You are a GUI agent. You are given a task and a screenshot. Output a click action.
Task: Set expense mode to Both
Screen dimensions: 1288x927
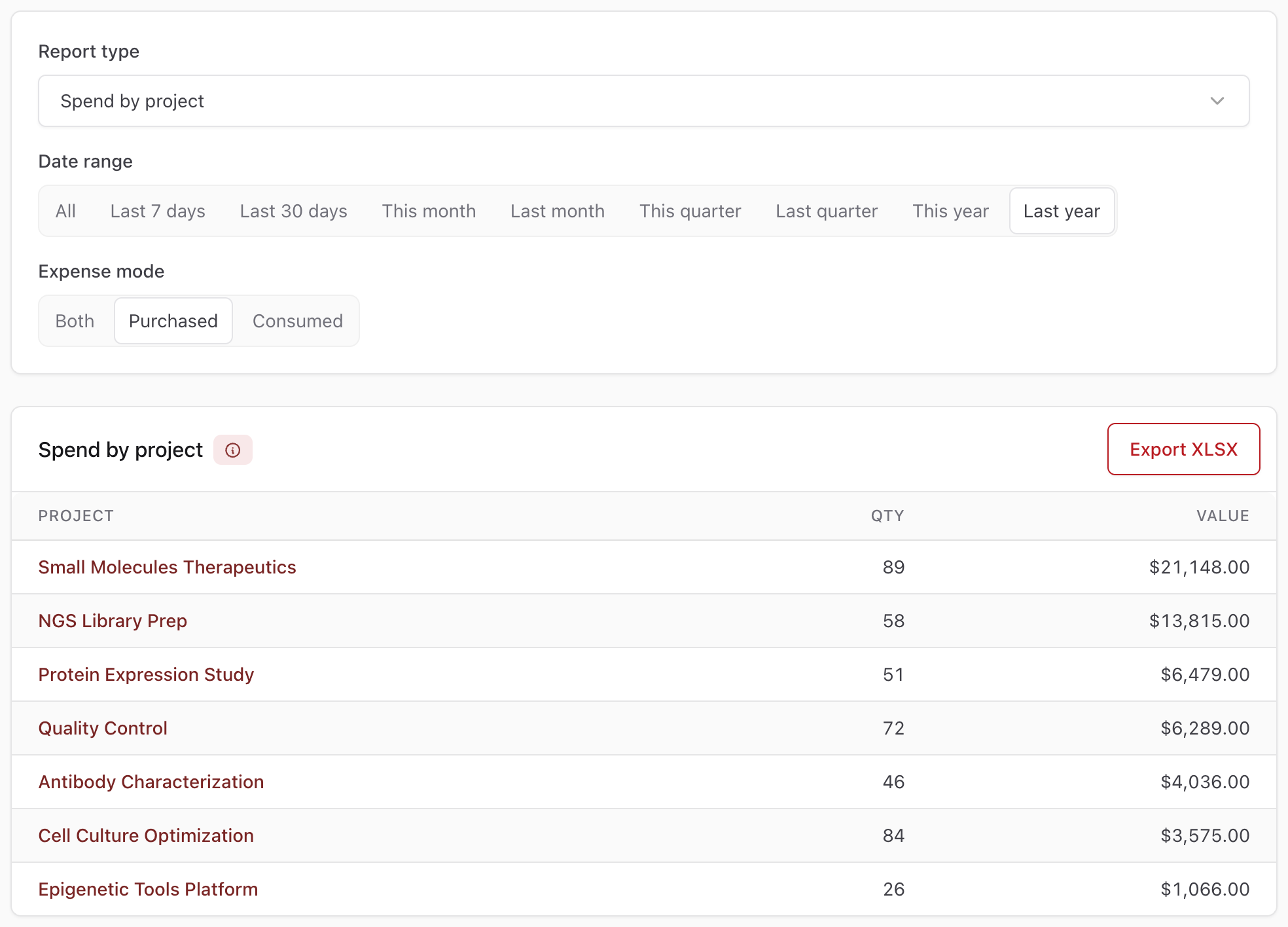[x=75, y=321]
